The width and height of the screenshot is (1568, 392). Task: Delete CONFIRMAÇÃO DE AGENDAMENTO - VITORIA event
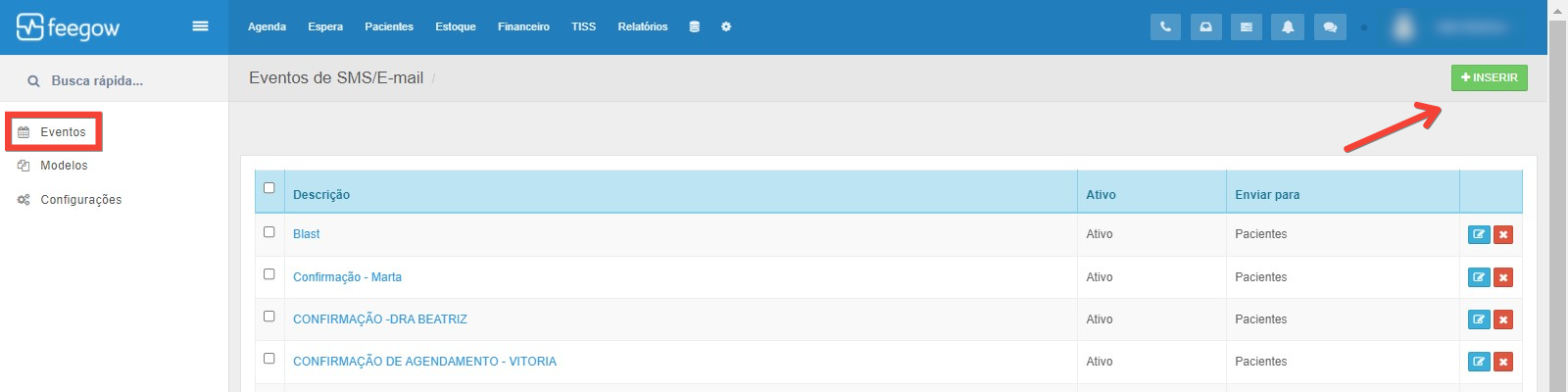tap(1503, 362)
